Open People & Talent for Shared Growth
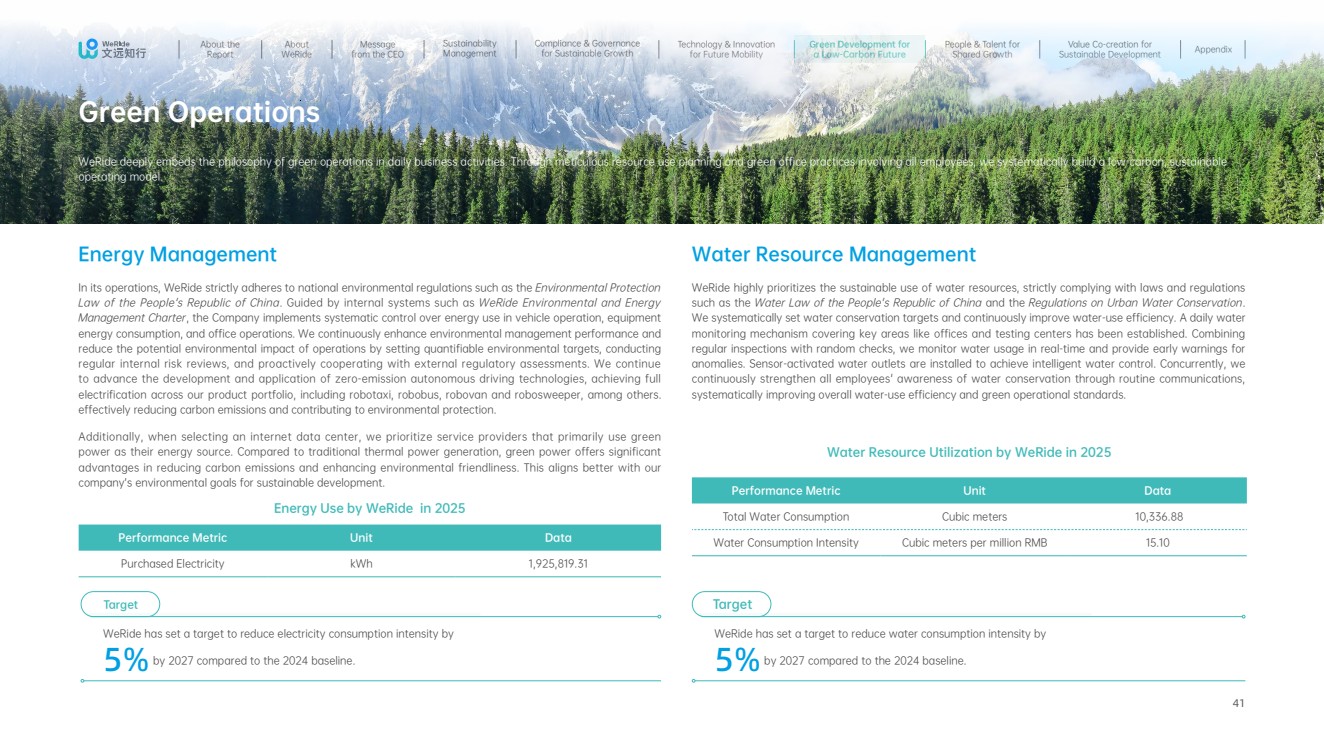This screenshot has height=747, width=1324. pyautogui.click(x=982, y=49)
